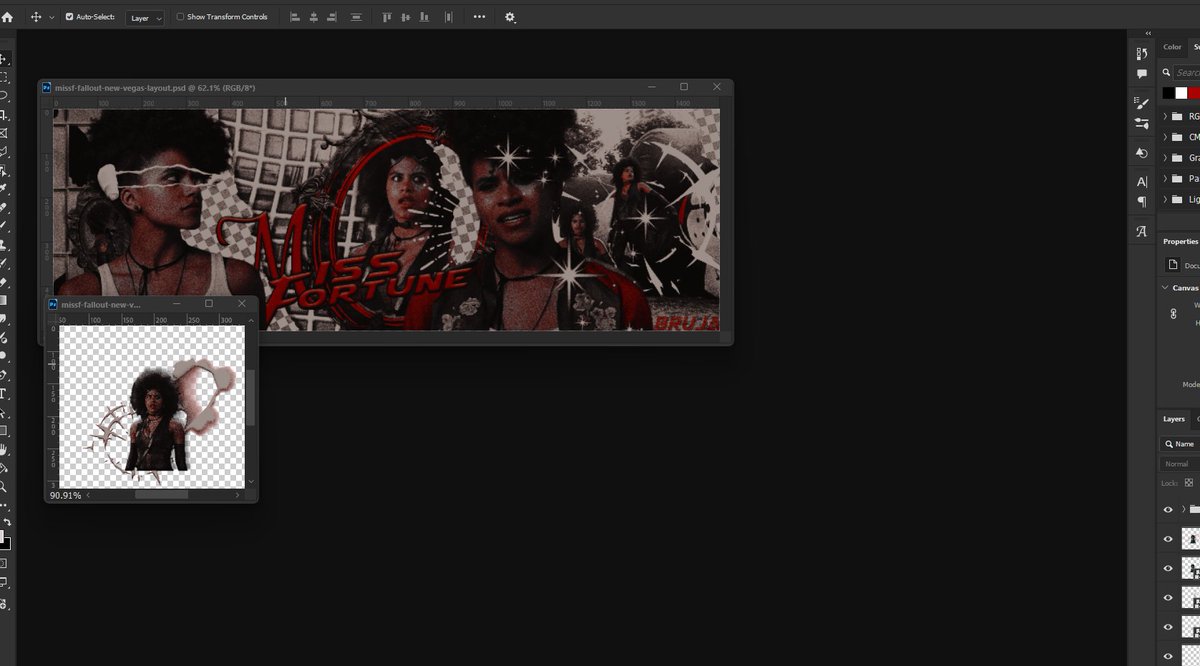Select the Path Selection arrow tool
Screen dimensions: 1200x666
[4, 412]
